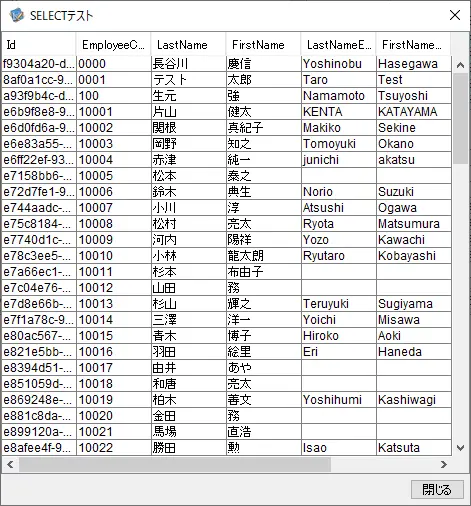Sort by the Id column header
The image size is (471, 506).
39,44
